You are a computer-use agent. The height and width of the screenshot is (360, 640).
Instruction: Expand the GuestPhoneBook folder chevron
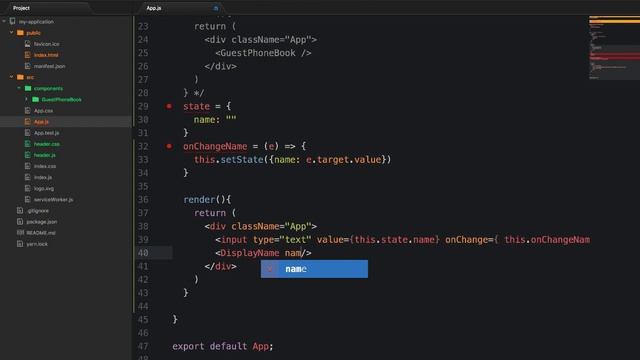tap(27, 99)
